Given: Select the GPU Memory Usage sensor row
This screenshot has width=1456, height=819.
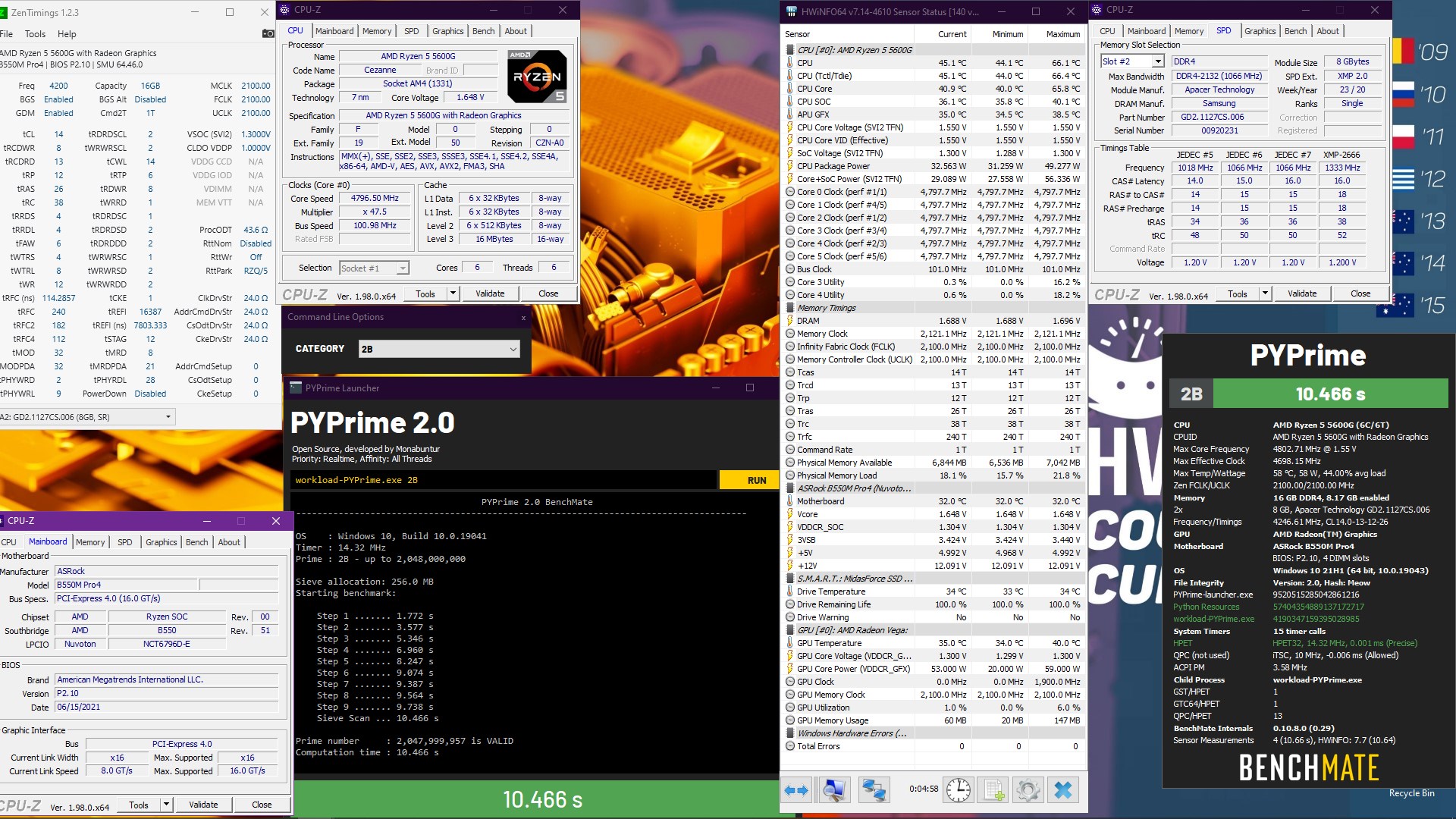Looking at the screenshot, I should [x=934, y=720].
